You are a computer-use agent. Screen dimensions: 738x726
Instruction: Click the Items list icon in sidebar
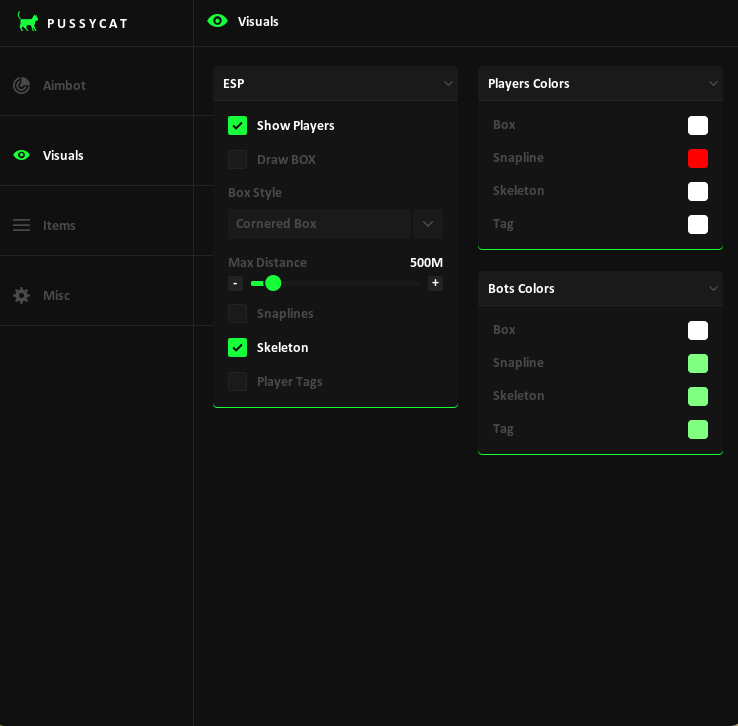coord(21,225)
